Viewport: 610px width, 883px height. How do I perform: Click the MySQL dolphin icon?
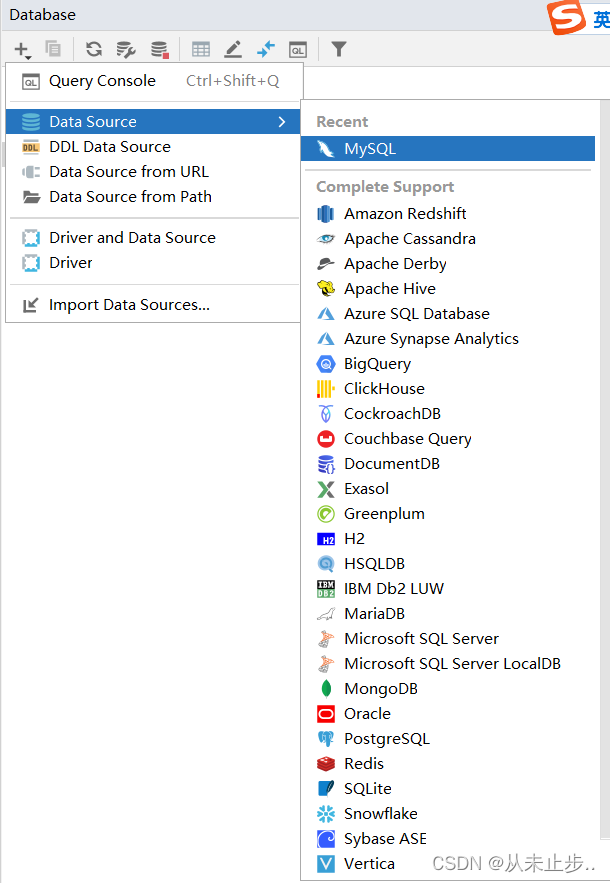point(326,149)
